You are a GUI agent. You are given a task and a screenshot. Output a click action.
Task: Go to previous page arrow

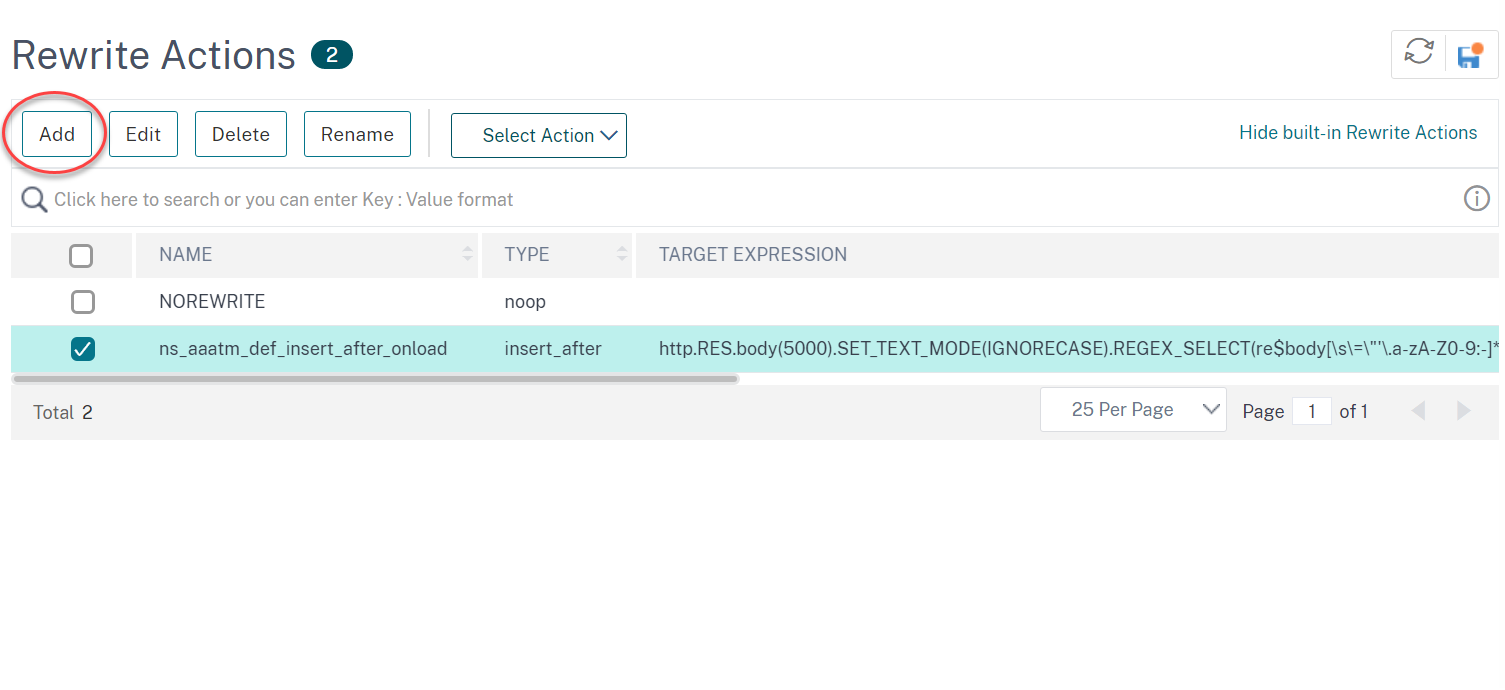[1418, 411]
